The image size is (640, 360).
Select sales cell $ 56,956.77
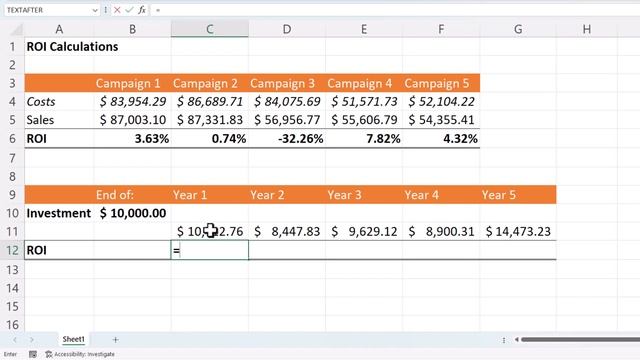(x=287, y=120)
